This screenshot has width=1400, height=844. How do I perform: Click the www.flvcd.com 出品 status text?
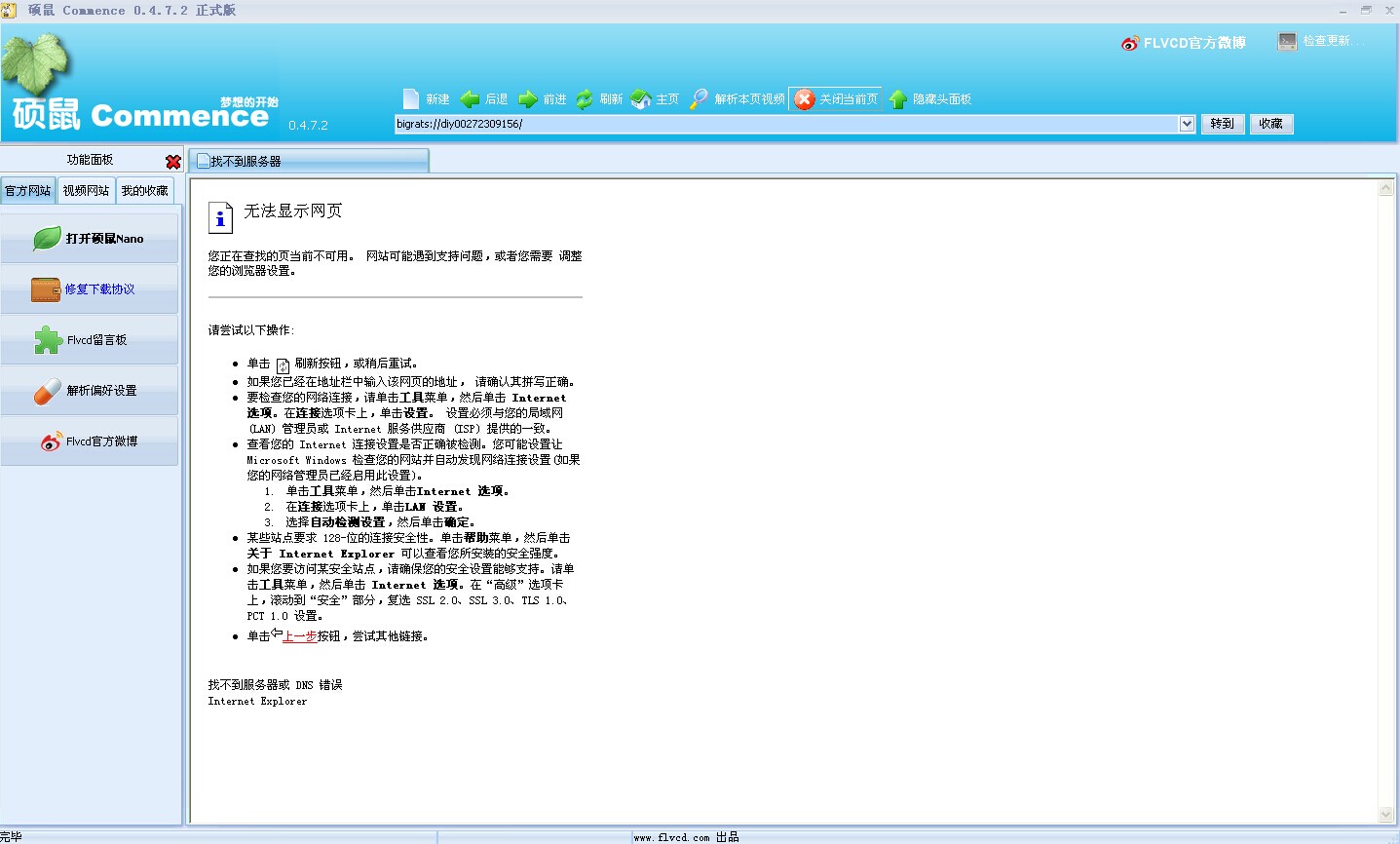pos(686,837)
